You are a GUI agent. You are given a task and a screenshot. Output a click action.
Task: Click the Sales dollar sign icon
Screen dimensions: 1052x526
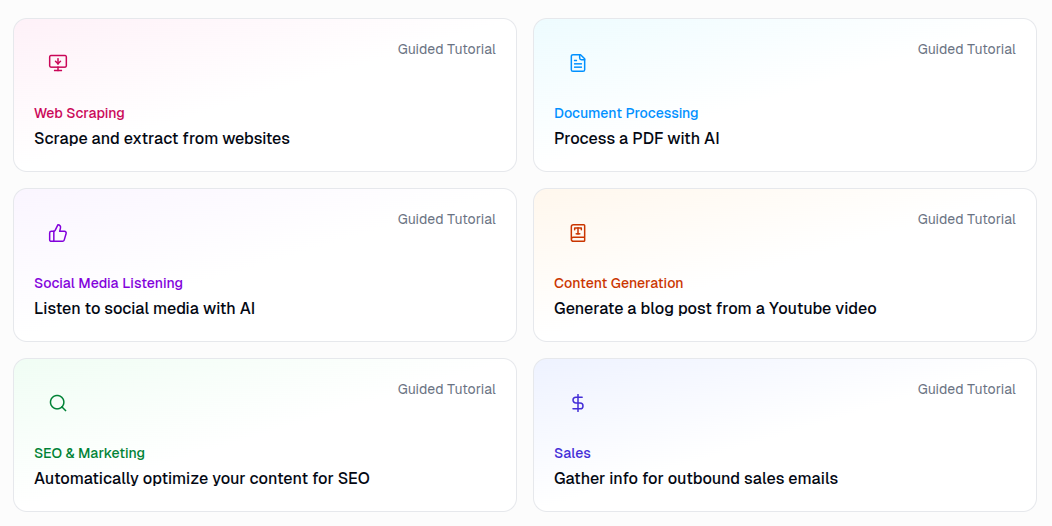578,403
